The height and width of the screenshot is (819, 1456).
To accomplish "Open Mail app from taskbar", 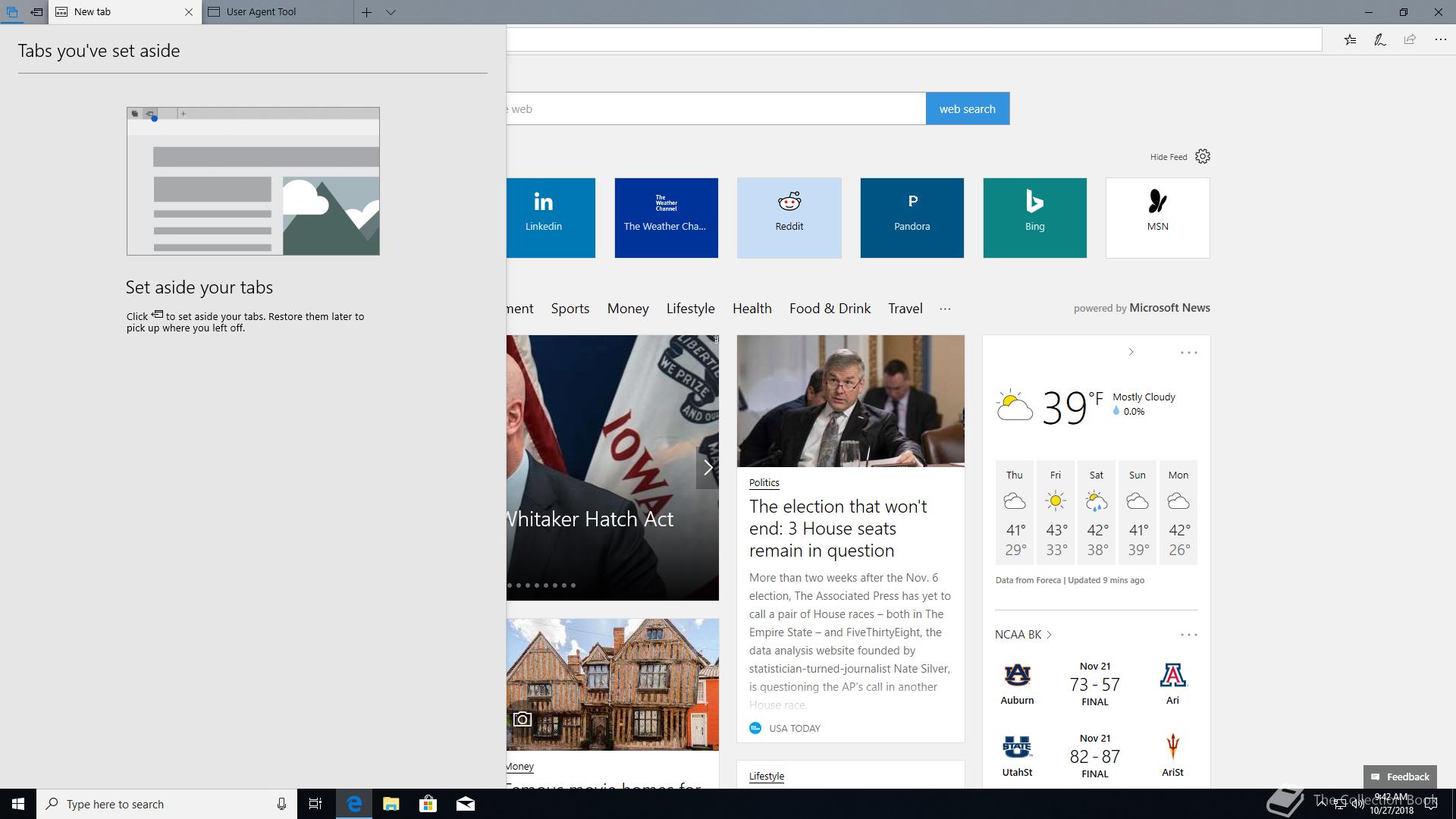I will pos(466,804).
